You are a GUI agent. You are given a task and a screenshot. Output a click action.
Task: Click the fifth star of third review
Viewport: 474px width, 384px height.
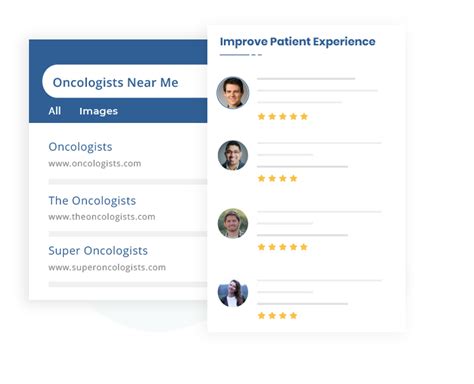click(304, 247)
